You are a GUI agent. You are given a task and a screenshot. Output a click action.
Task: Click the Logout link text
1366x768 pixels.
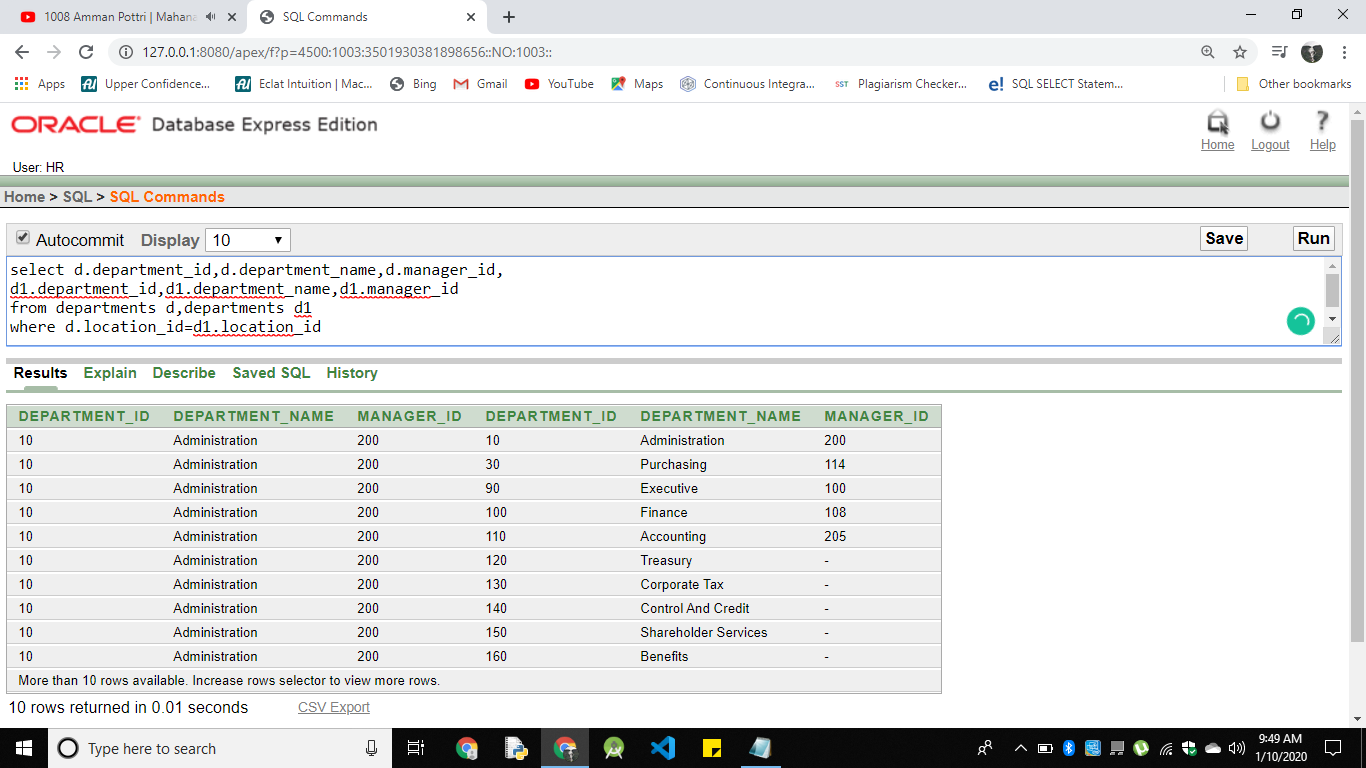tap(1270, 145)
